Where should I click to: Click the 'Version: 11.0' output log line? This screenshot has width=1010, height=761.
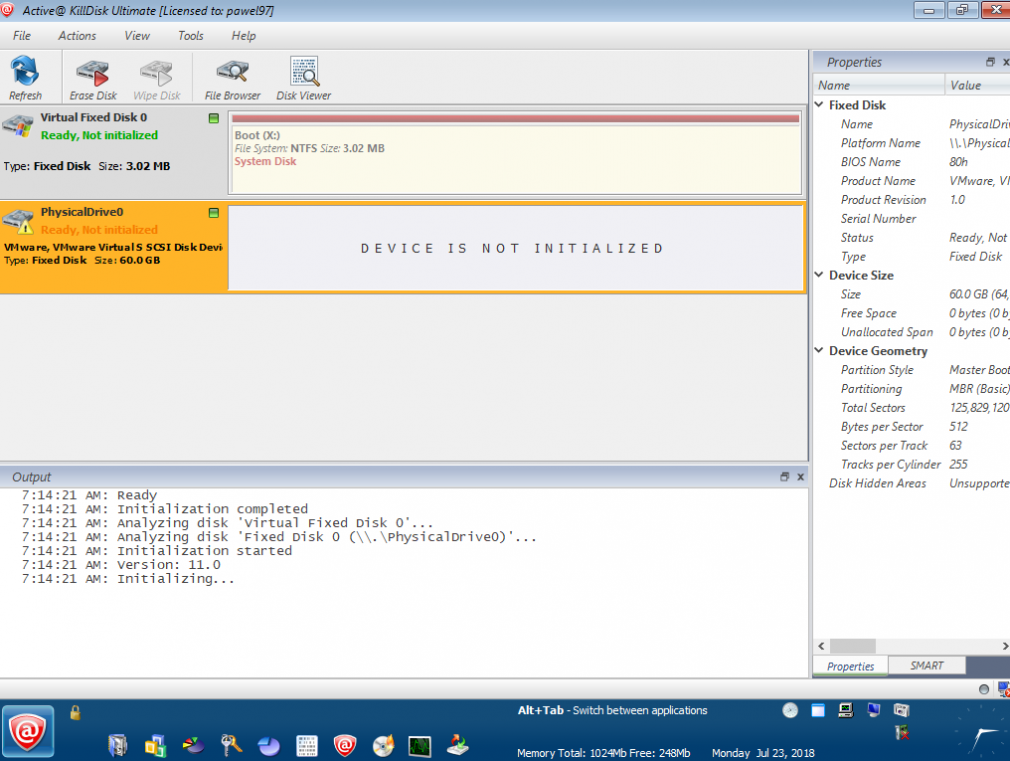point(121,565)
